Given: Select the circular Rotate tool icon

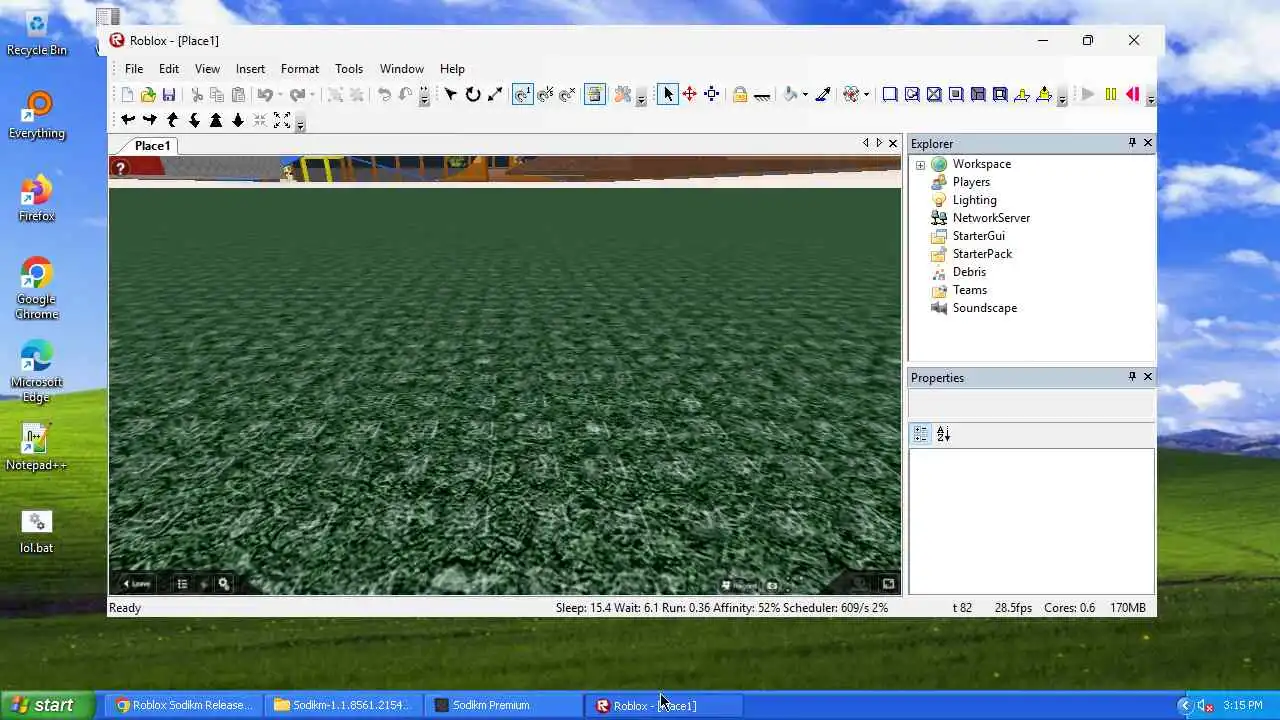Looking at the screenshot, I should (x=473, y=95).
